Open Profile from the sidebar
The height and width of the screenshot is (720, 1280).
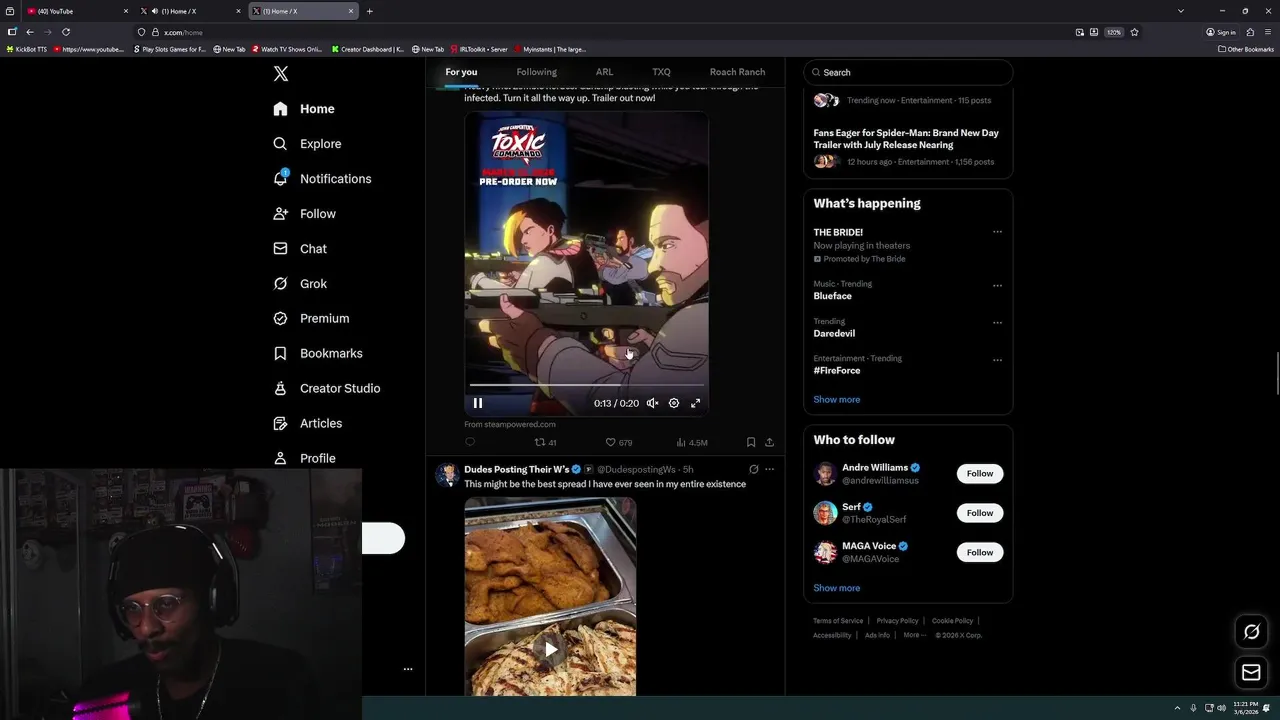304,458
